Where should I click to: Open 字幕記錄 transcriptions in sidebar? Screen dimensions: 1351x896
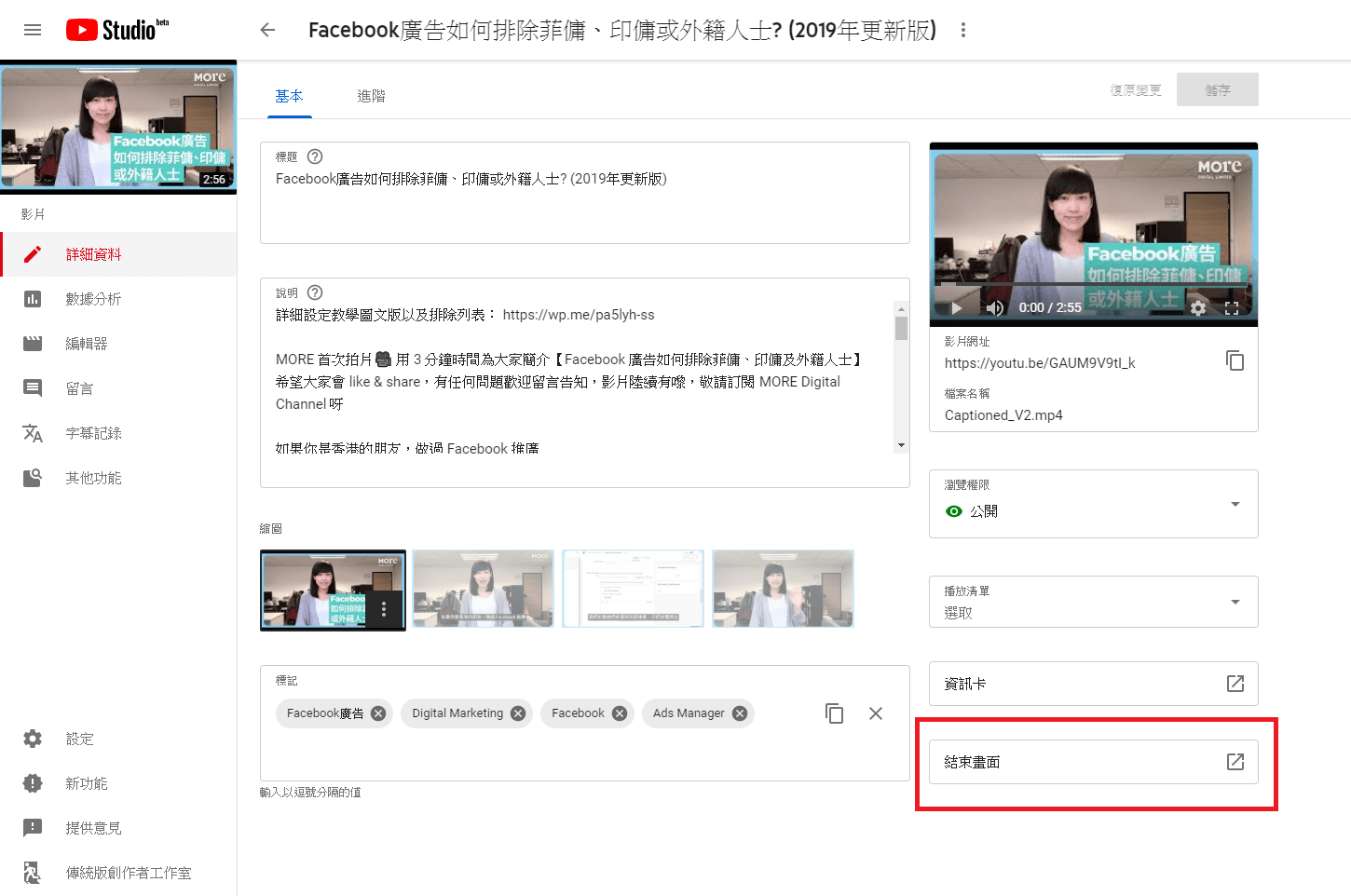pyautogui.click(x=118, y=433)
